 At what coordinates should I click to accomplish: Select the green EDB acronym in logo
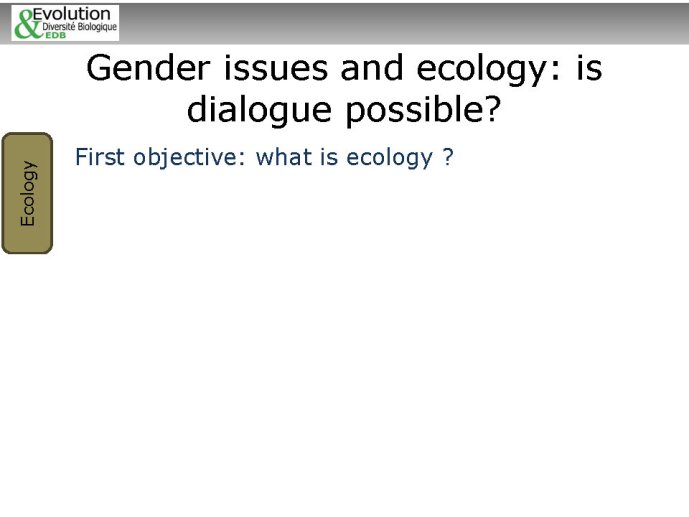pos(55,35)
